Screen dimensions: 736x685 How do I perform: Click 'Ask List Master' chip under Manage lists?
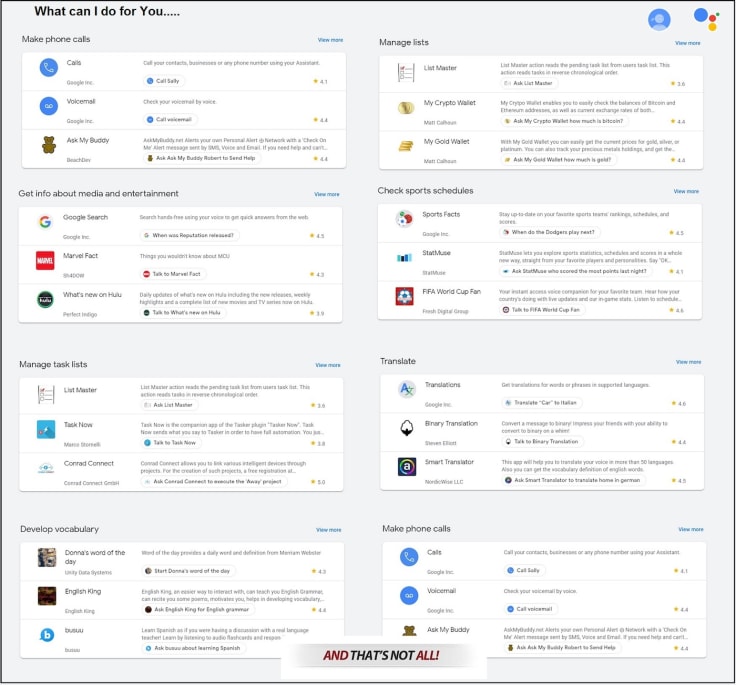[529, 83]
